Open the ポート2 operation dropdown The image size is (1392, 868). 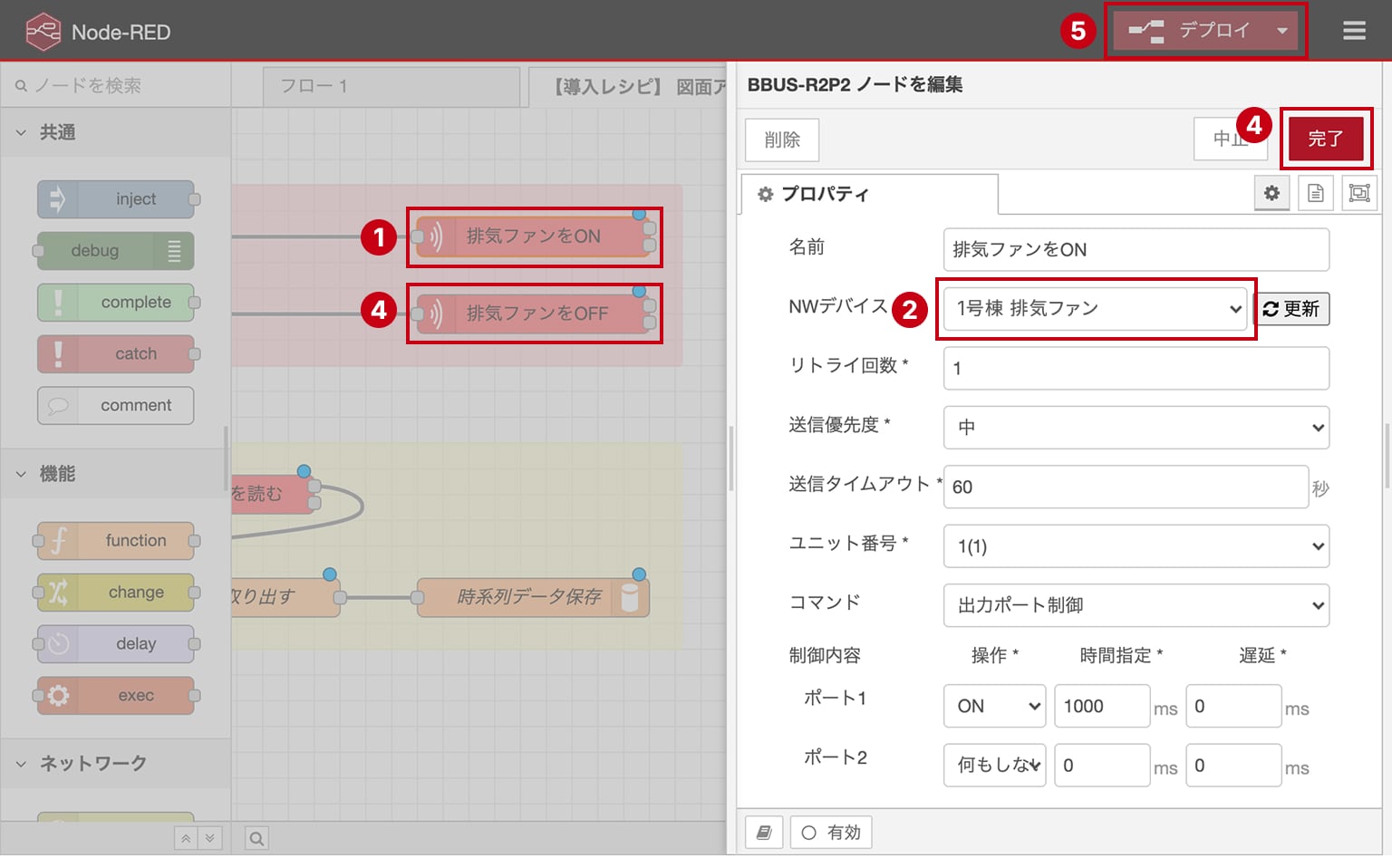coord(994,766)
